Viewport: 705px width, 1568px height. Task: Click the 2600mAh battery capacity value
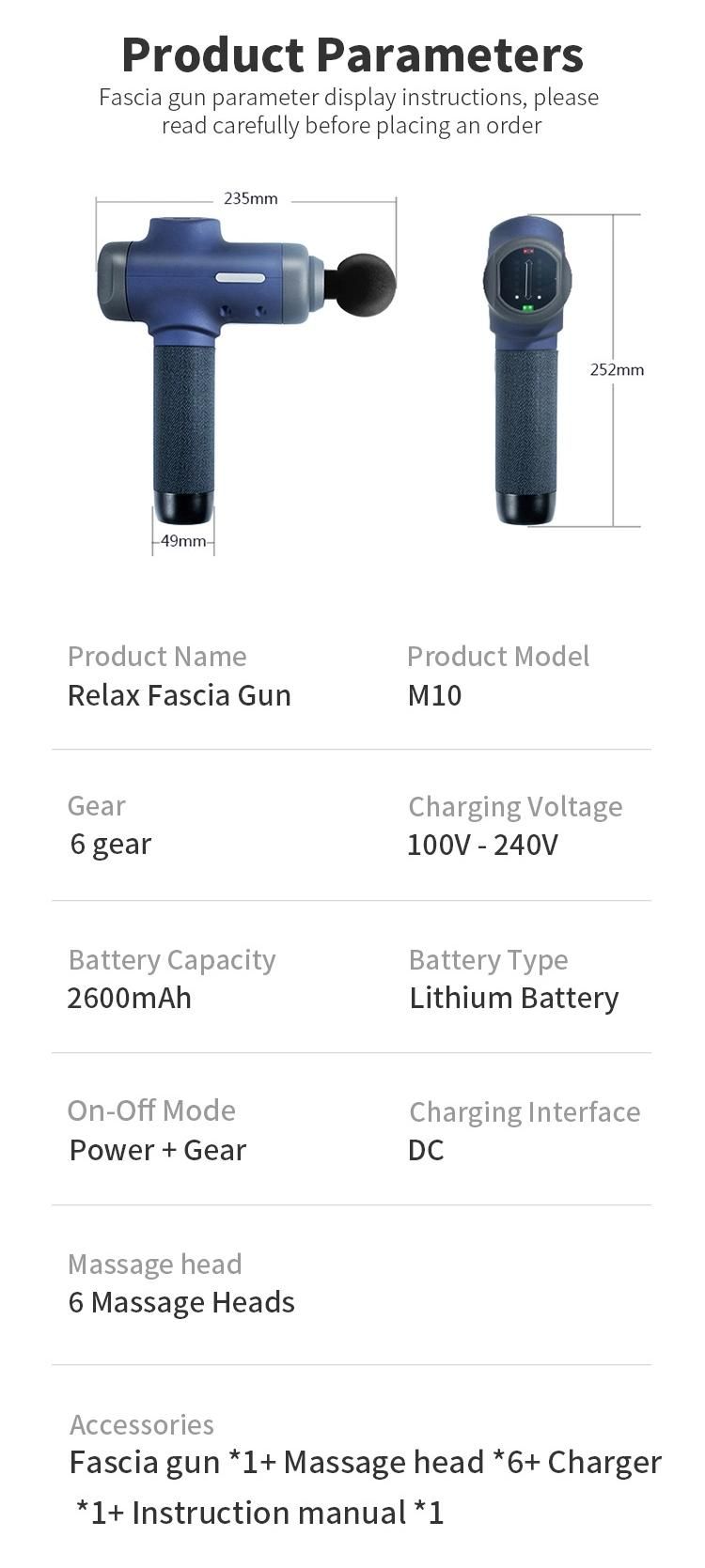(130, 998)
